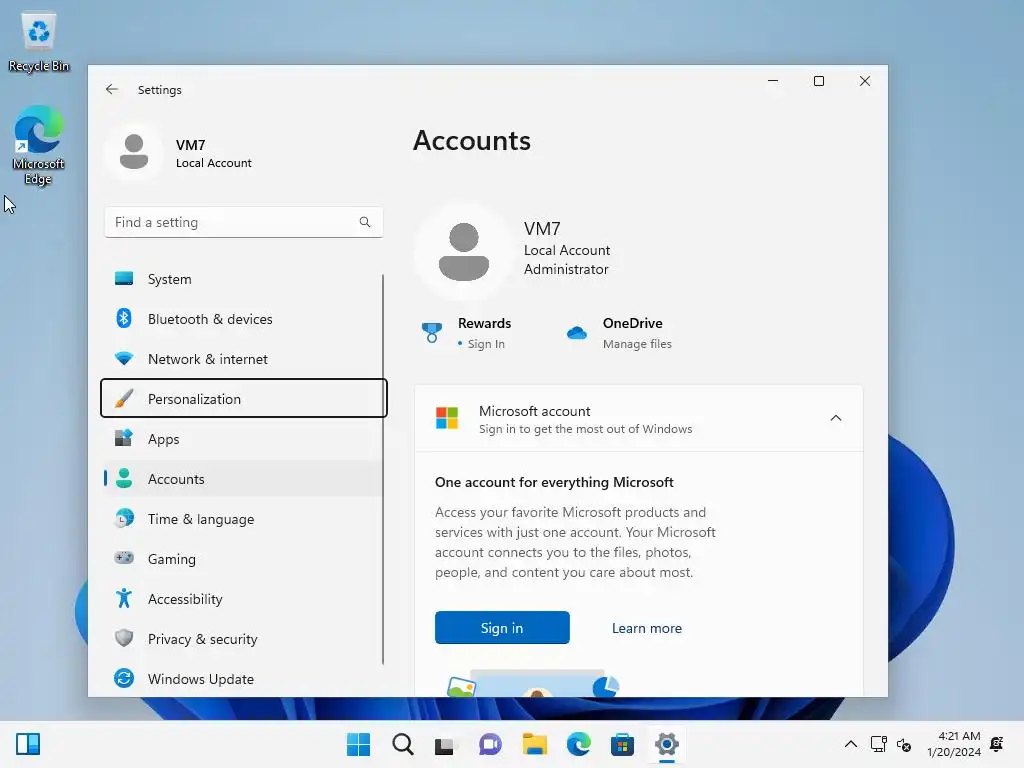Open Microsoft Store from the taskbar
Screen dimensions: 1024x768
tap(622, 744)
